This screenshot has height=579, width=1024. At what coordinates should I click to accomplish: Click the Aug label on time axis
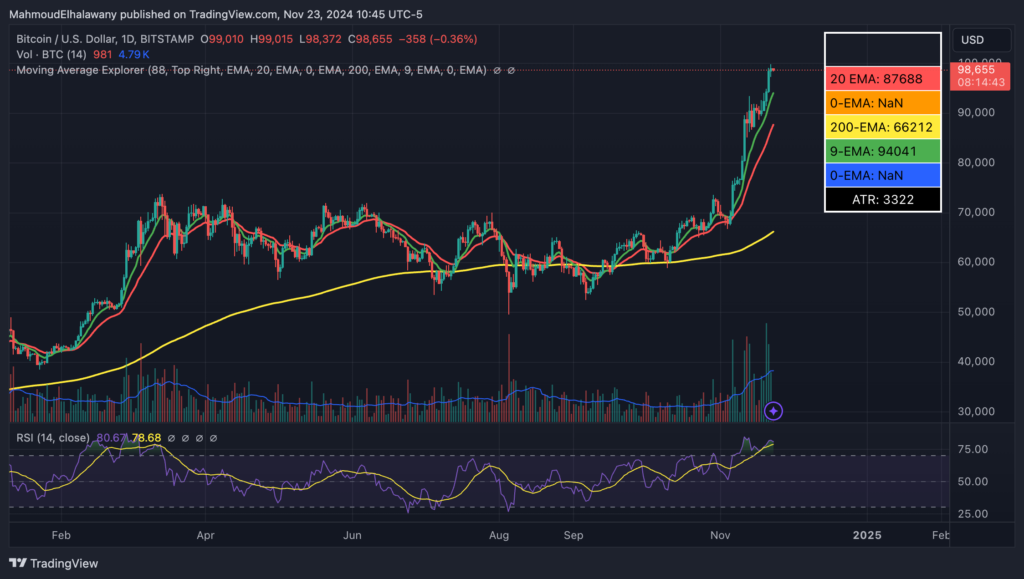(499, 535)
